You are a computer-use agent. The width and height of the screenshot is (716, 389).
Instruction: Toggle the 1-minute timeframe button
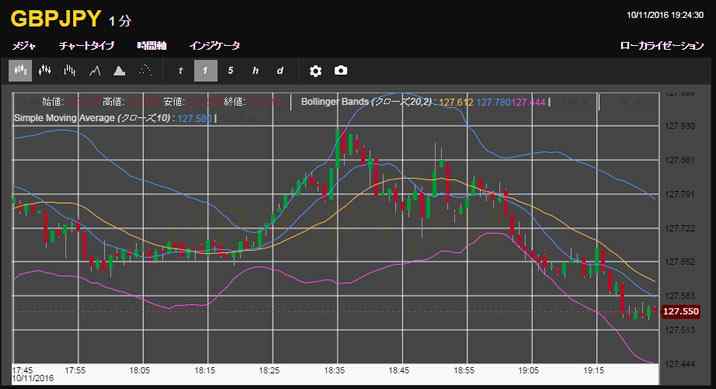[205, 71]
